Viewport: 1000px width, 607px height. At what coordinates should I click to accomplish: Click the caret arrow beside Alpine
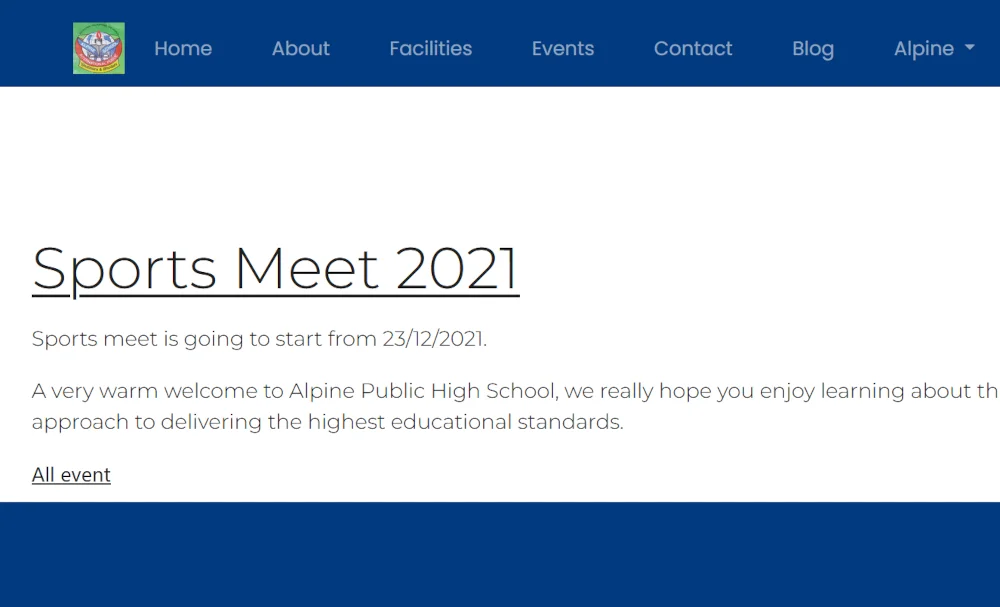point(969,47)
